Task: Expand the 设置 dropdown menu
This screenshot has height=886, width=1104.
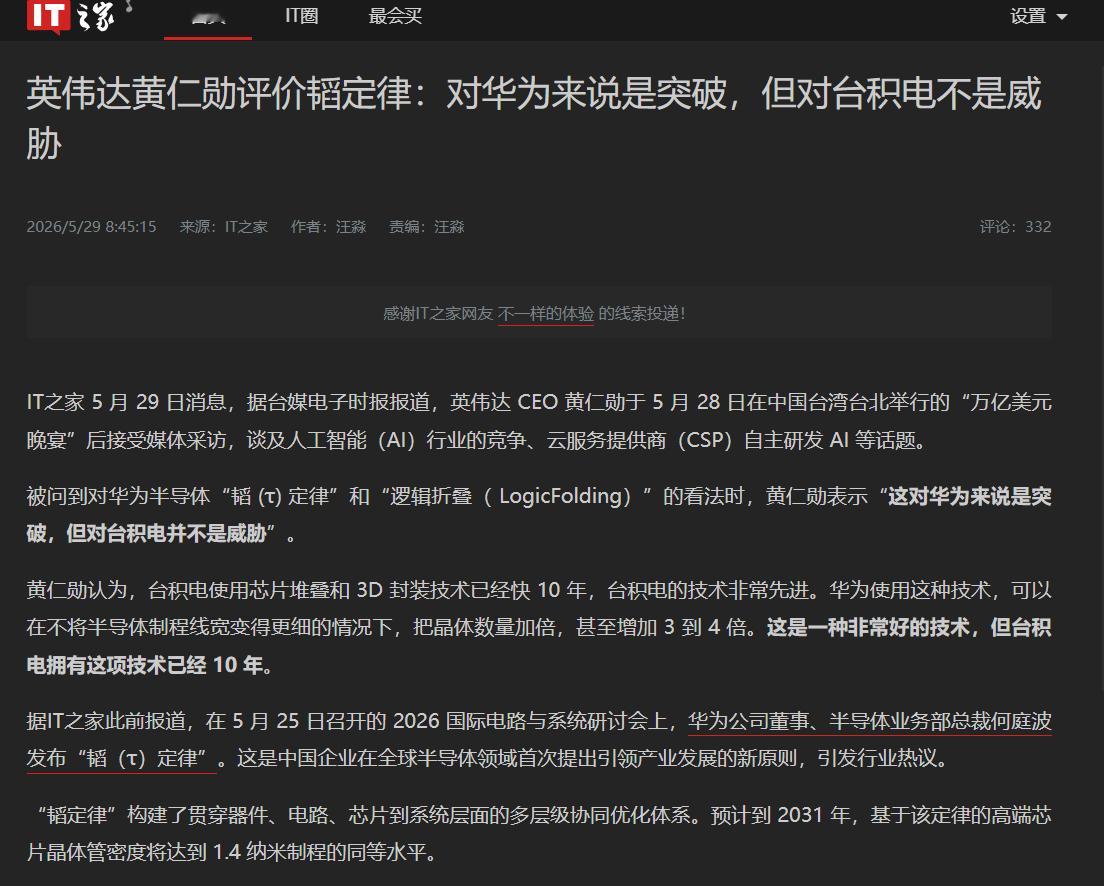Action: click(1039, 15)
